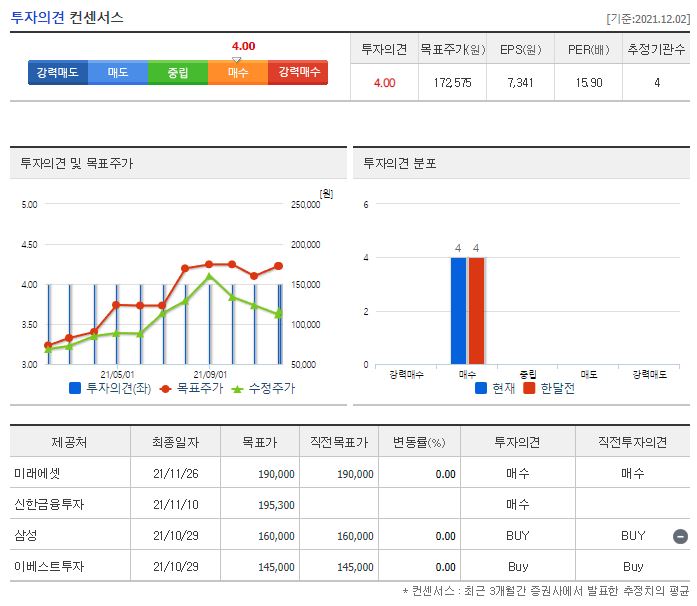The image size is (697, 606).
Task: Click 삼성's 160,000 목표가 value
Action: (x=276, y=536)
